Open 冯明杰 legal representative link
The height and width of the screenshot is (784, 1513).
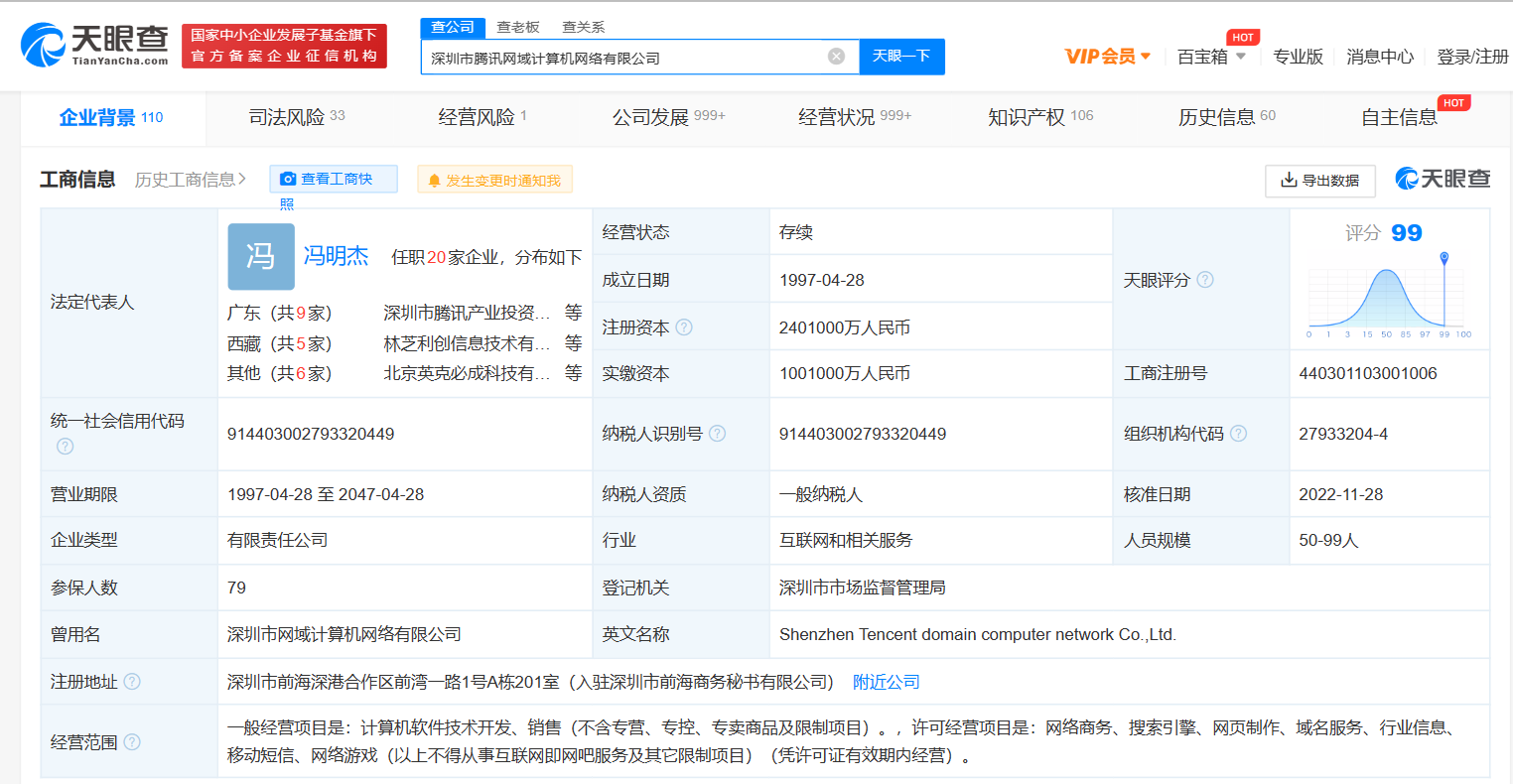336,256
